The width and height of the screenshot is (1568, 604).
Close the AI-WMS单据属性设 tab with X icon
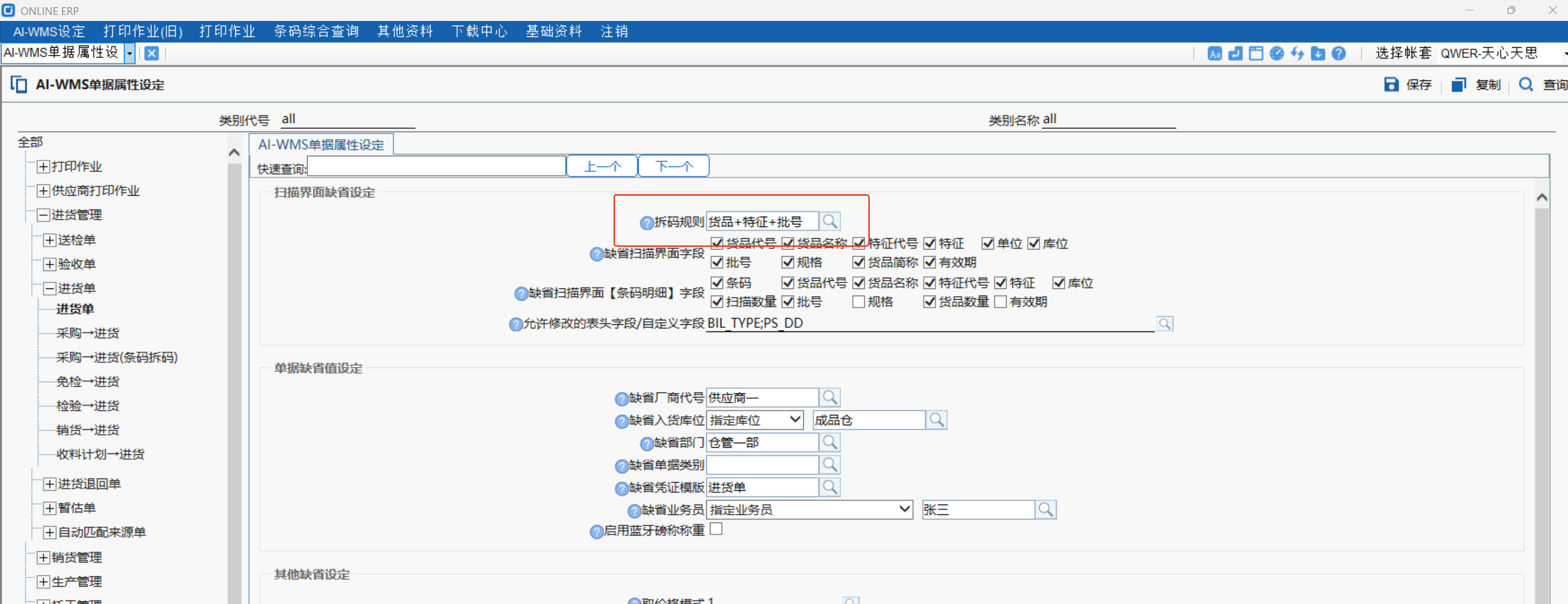tap(152, 53)
